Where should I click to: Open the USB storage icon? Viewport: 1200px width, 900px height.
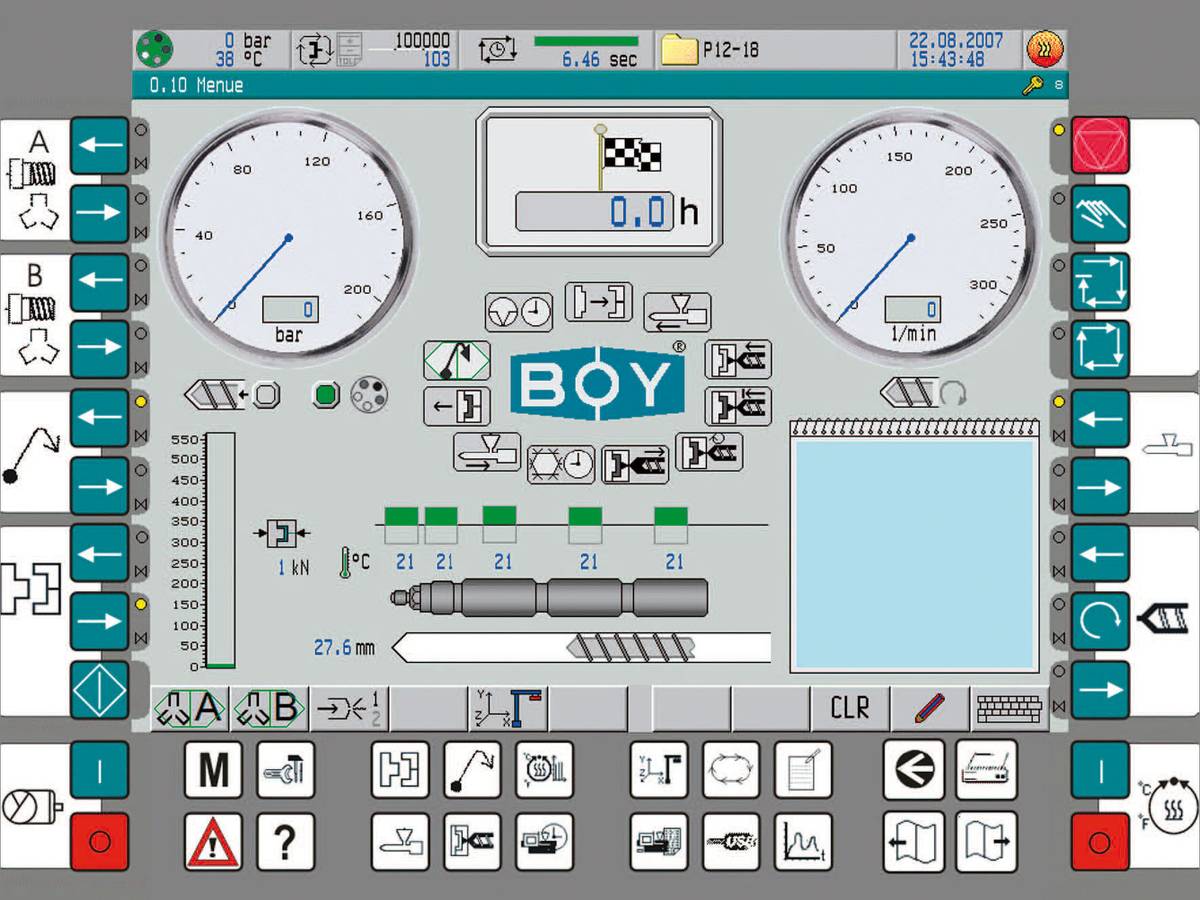(x=731, y=842)
